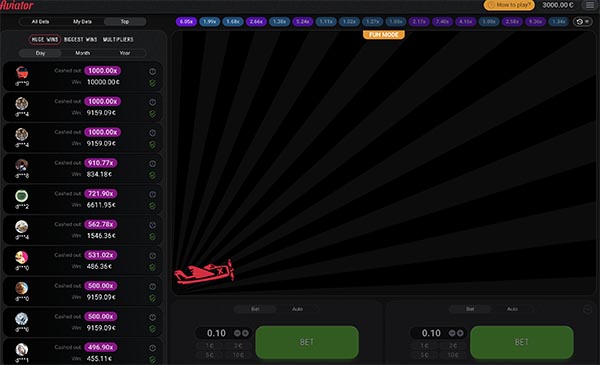
Task: Open the hamburger menu in the header
Action: [x=590, y=5]
